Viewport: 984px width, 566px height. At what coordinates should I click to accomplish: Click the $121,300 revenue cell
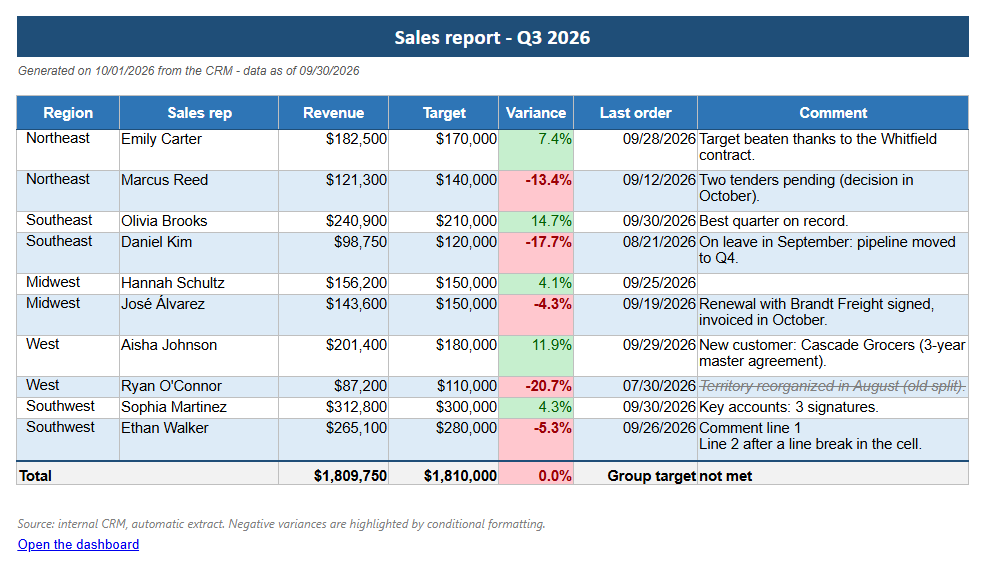333,191
